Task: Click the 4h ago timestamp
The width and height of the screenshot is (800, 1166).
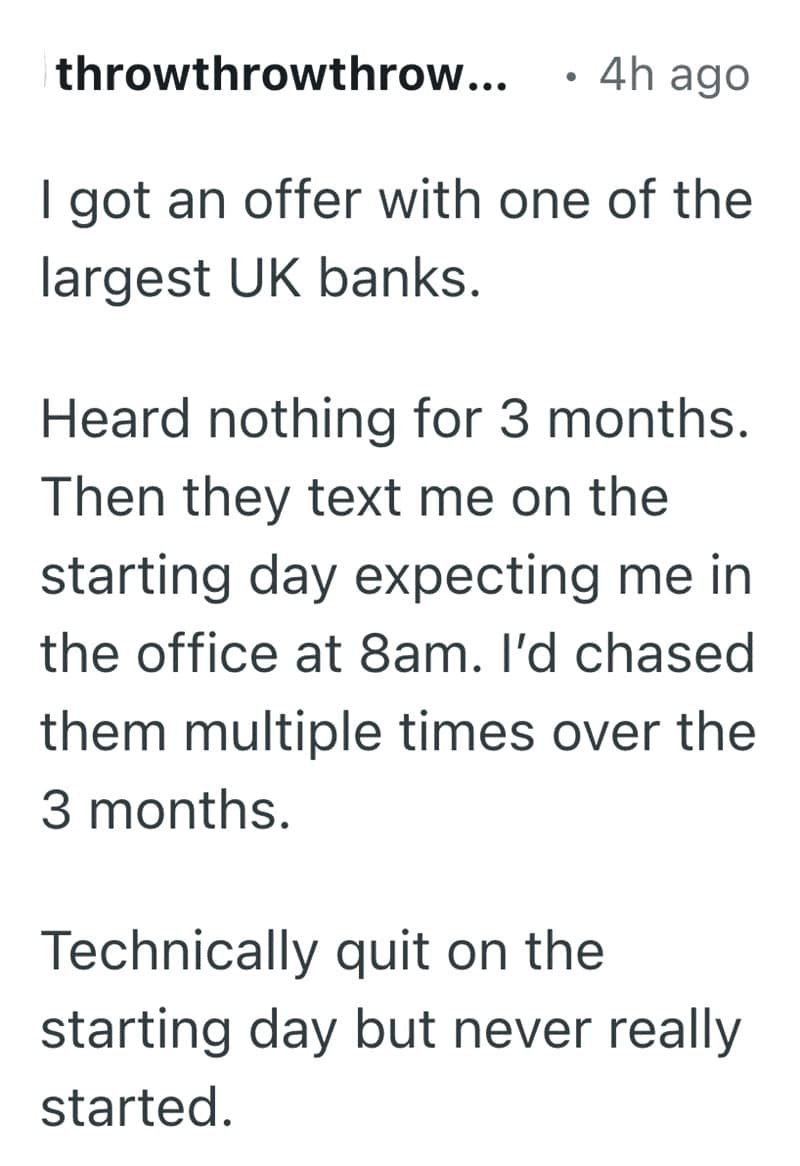Action: (674, 76)
